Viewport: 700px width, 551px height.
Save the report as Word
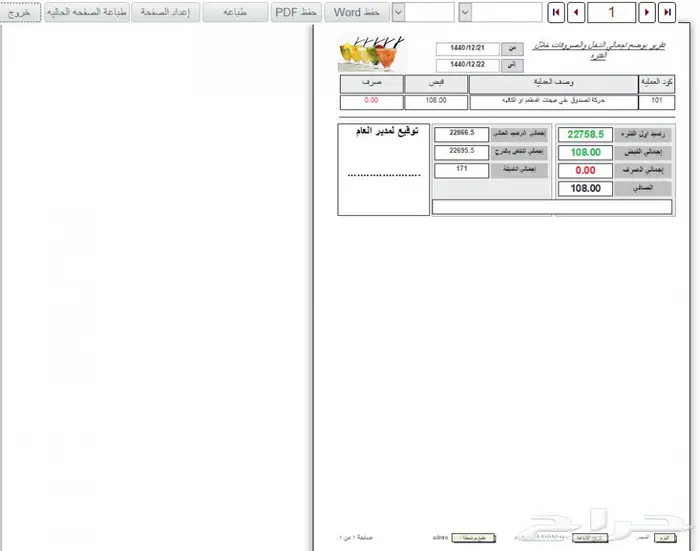pos(355,12)
